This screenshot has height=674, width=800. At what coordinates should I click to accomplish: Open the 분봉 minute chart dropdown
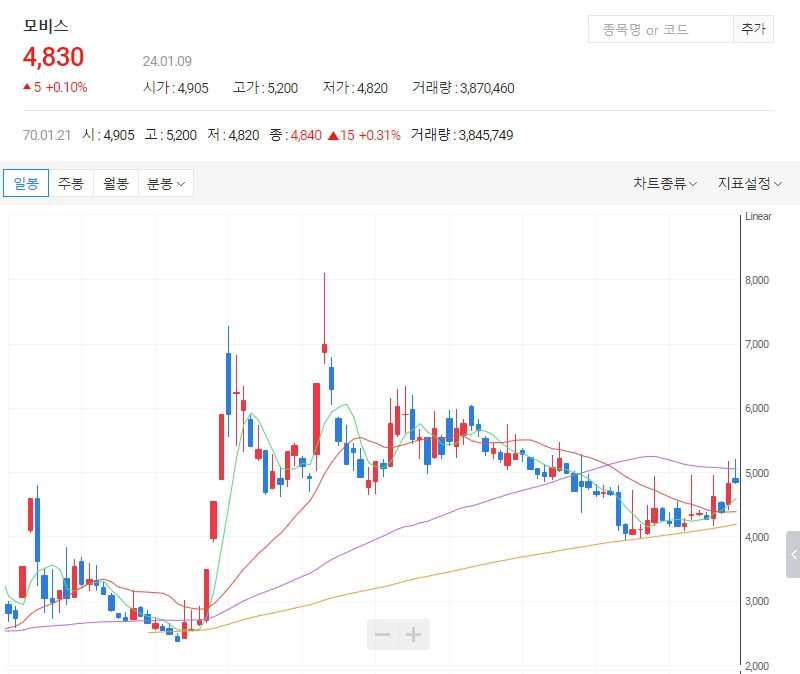pyautogui.click(x=166, y=183)
